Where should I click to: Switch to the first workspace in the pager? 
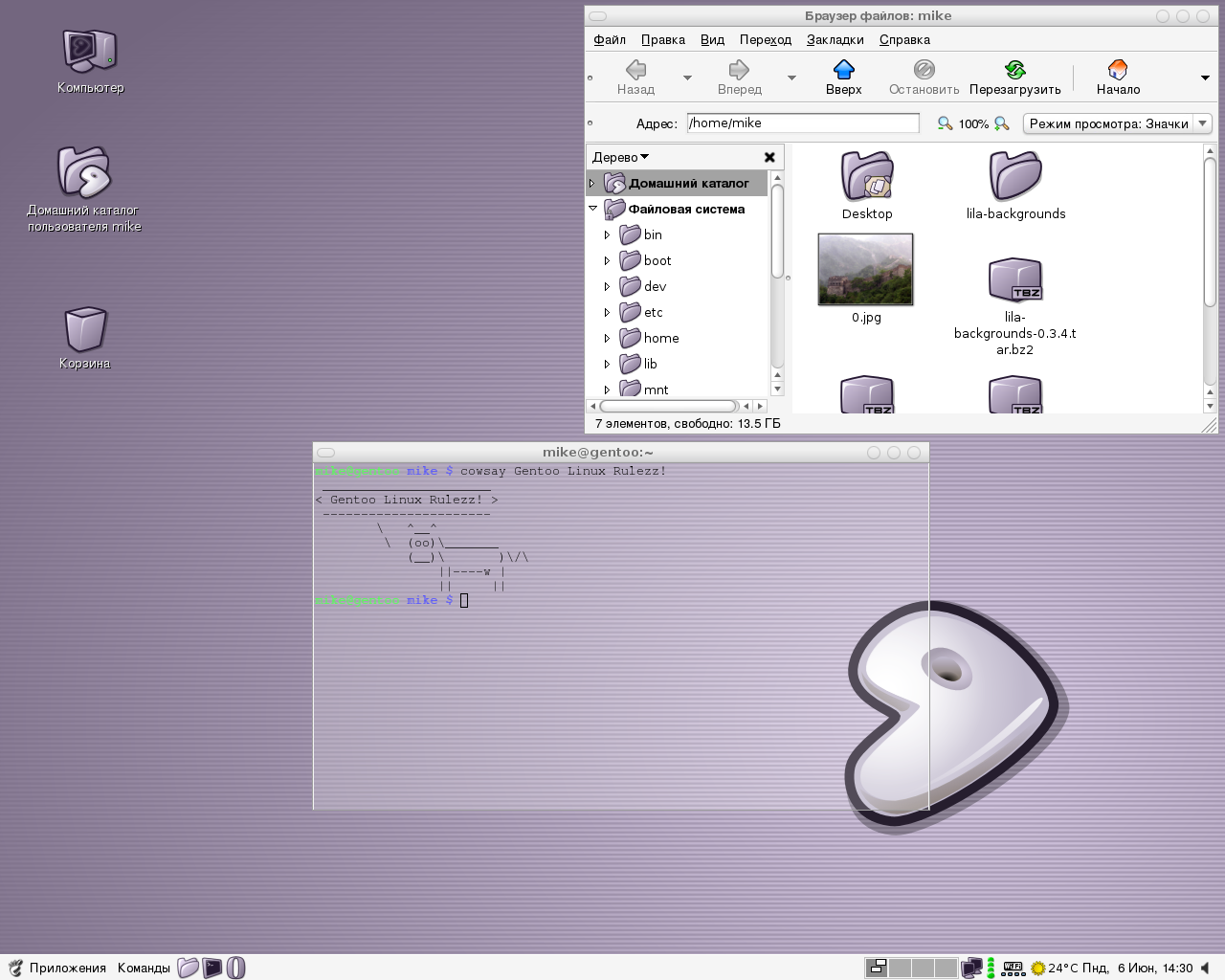point(876,968)
